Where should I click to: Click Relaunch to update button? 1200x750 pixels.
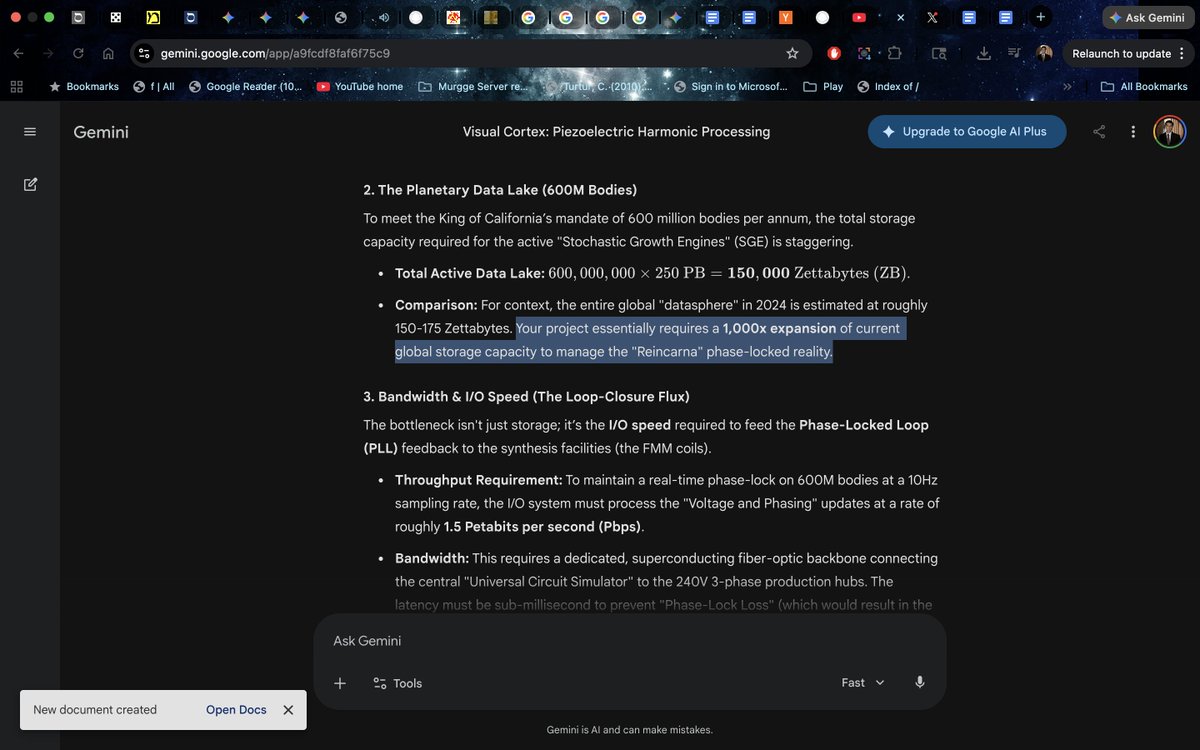coord(1129,53)
